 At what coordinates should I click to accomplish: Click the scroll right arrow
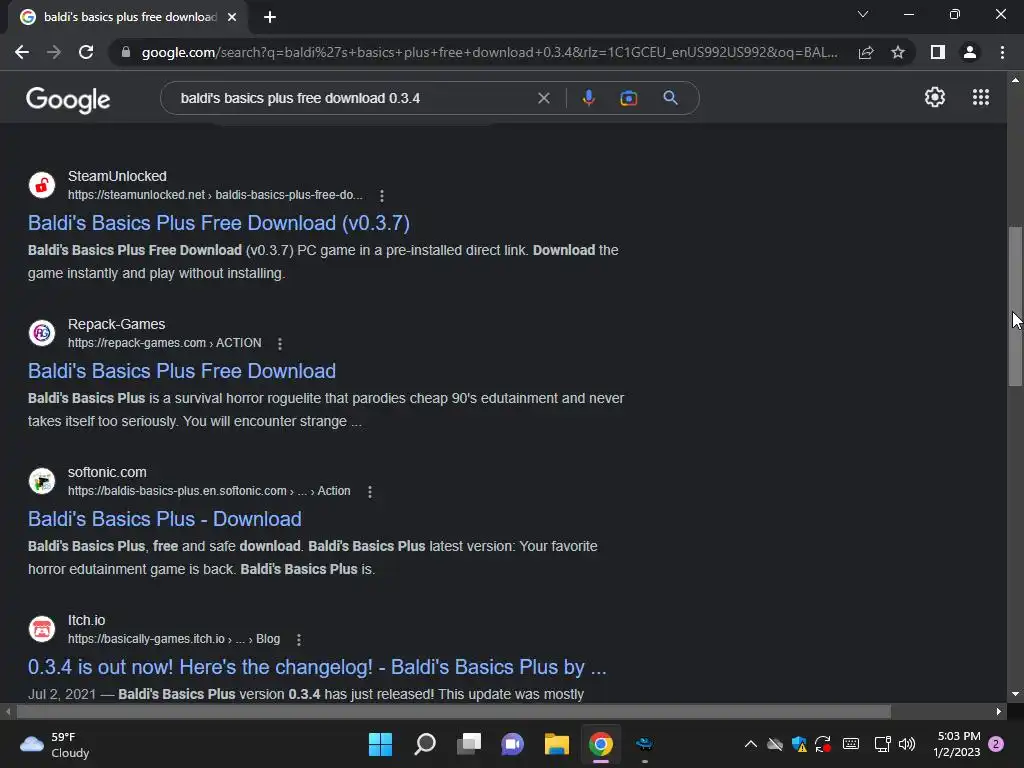click(x=999, y=711)
